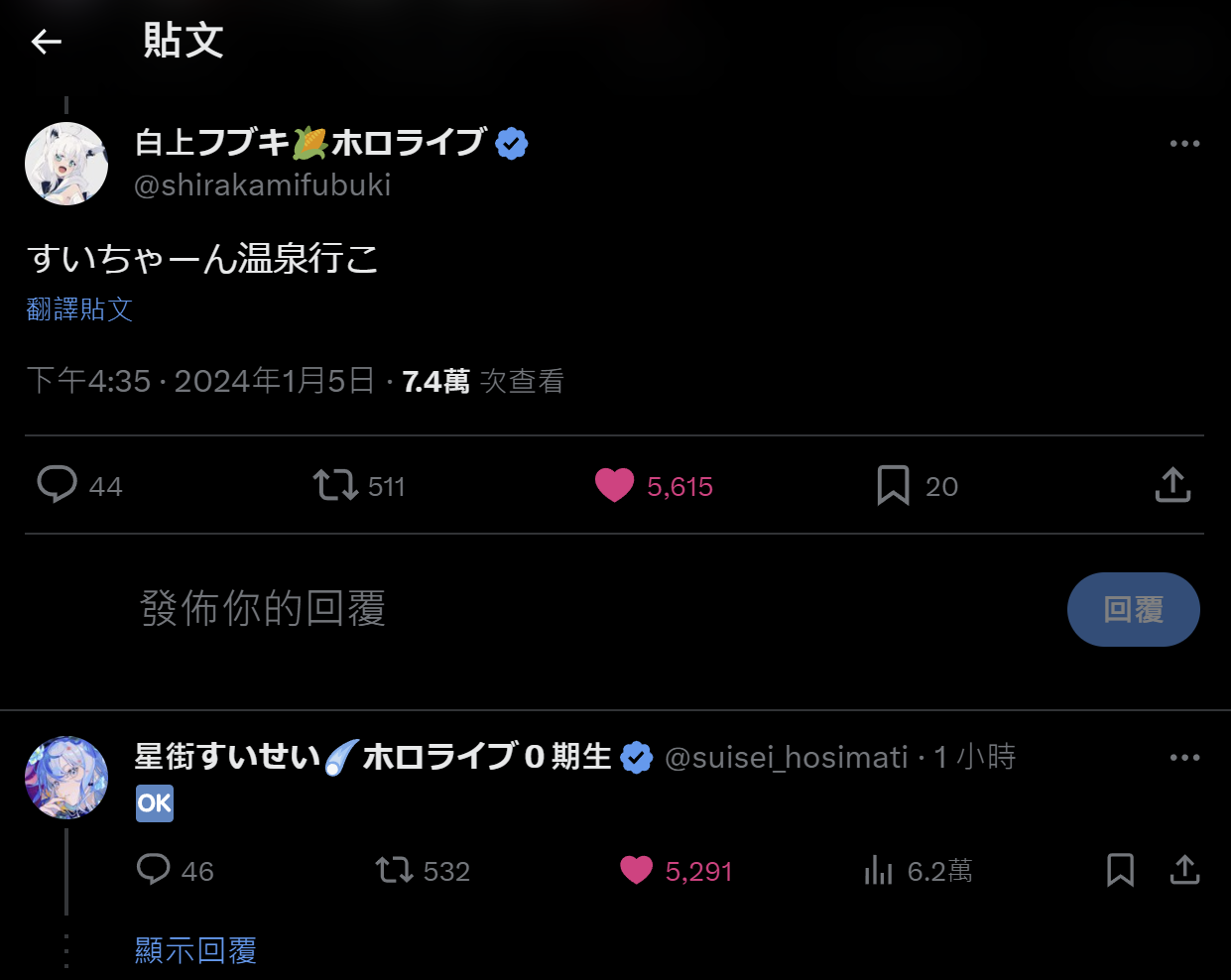Click the 翻譯貼文 translate link
The image size is (1231, 980).
(79, 309)
